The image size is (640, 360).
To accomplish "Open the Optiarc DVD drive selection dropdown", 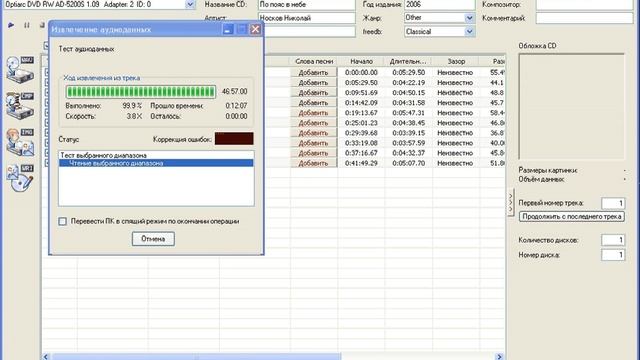I will tap(190, 4).
